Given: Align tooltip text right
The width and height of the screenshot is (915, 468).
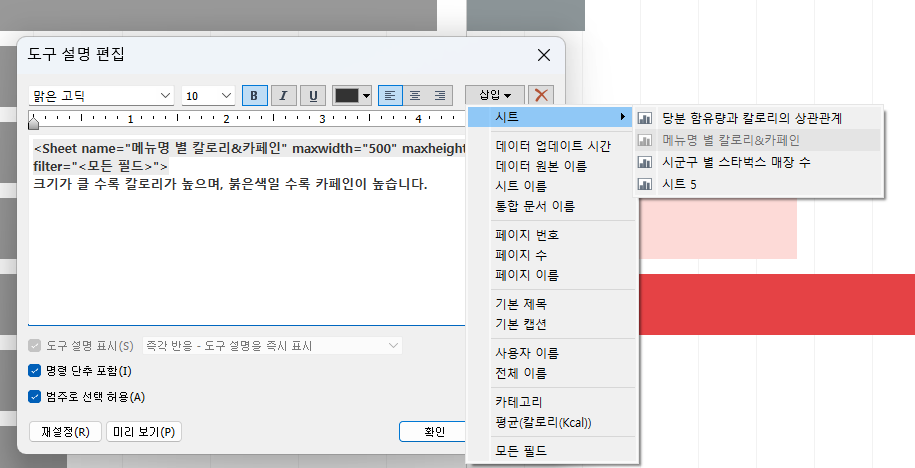Looking at the screenshot, I should [440, 96].
